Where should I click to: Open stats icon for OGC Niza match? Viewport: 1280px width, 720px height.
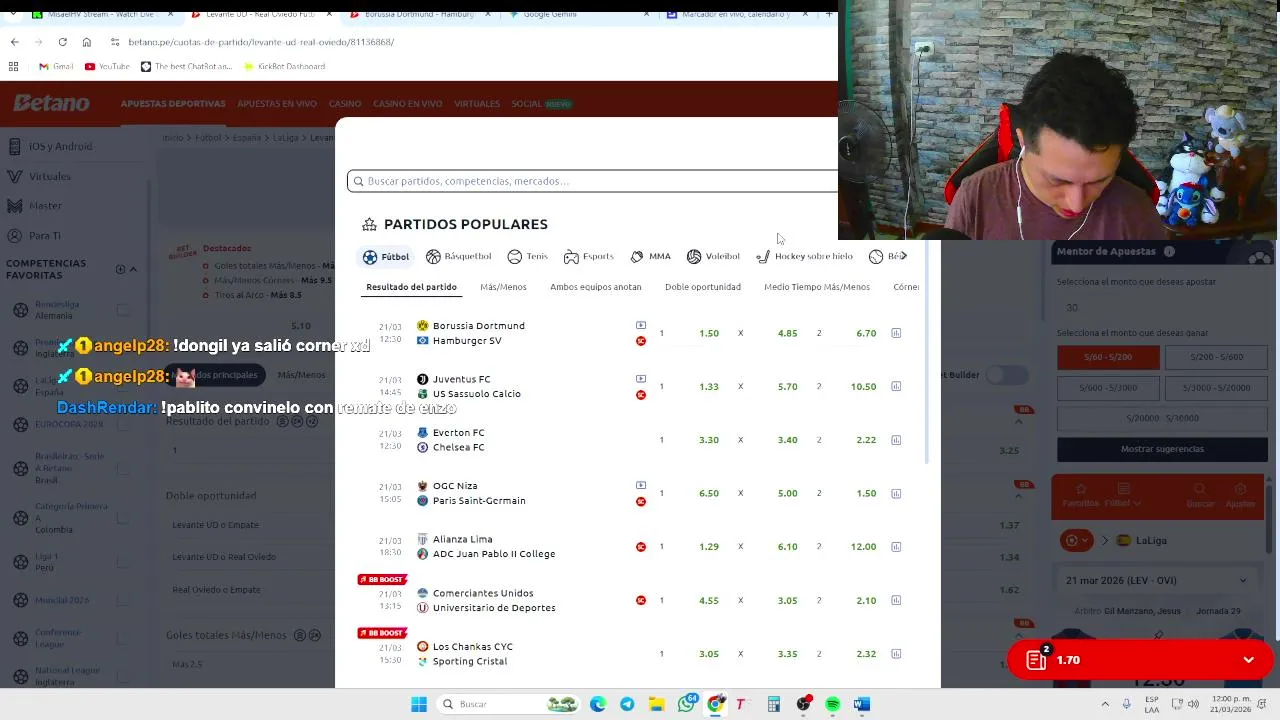(x=896, y=493)
